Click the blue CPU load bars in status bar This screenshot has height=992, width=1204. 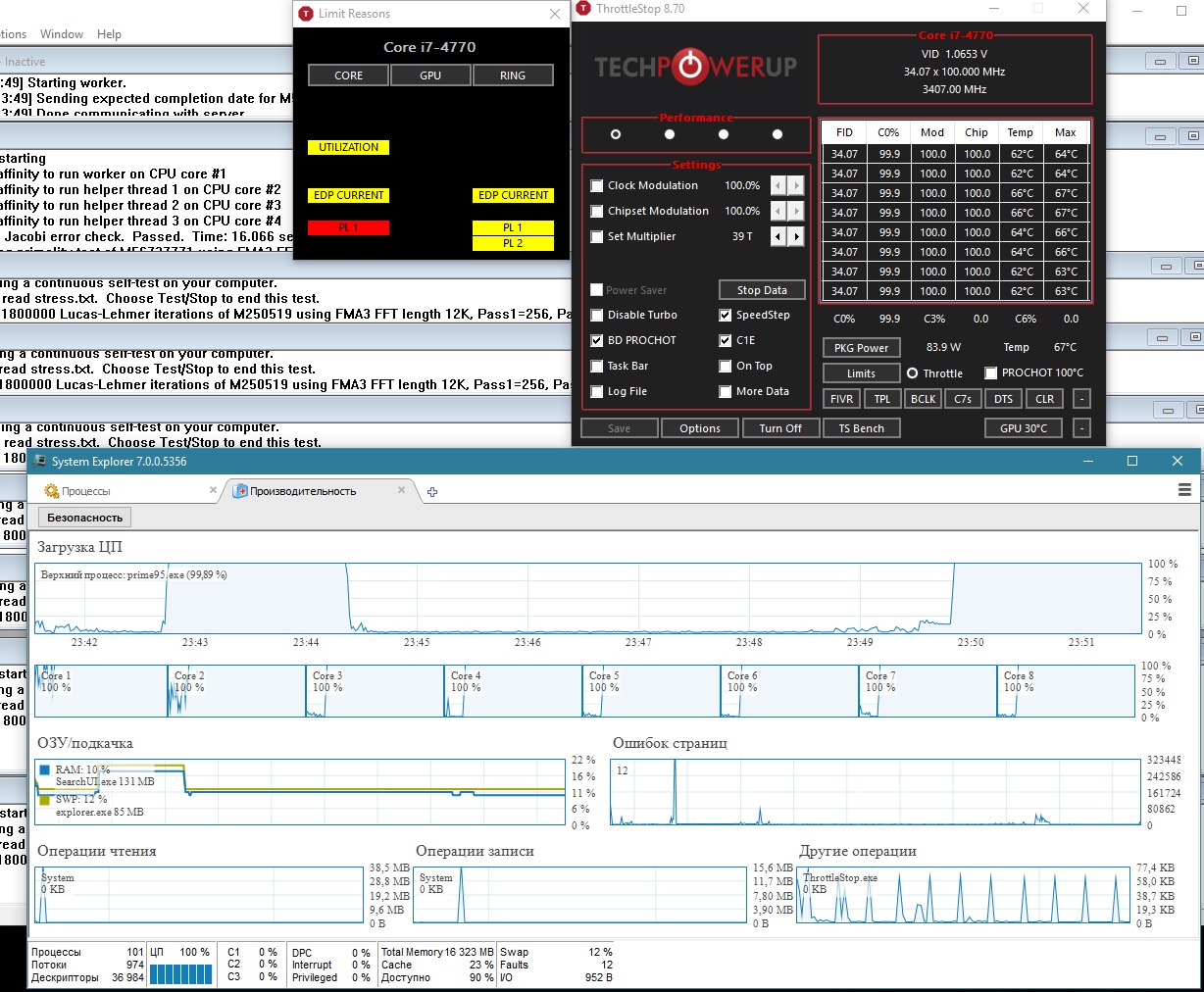click(180, 973)
